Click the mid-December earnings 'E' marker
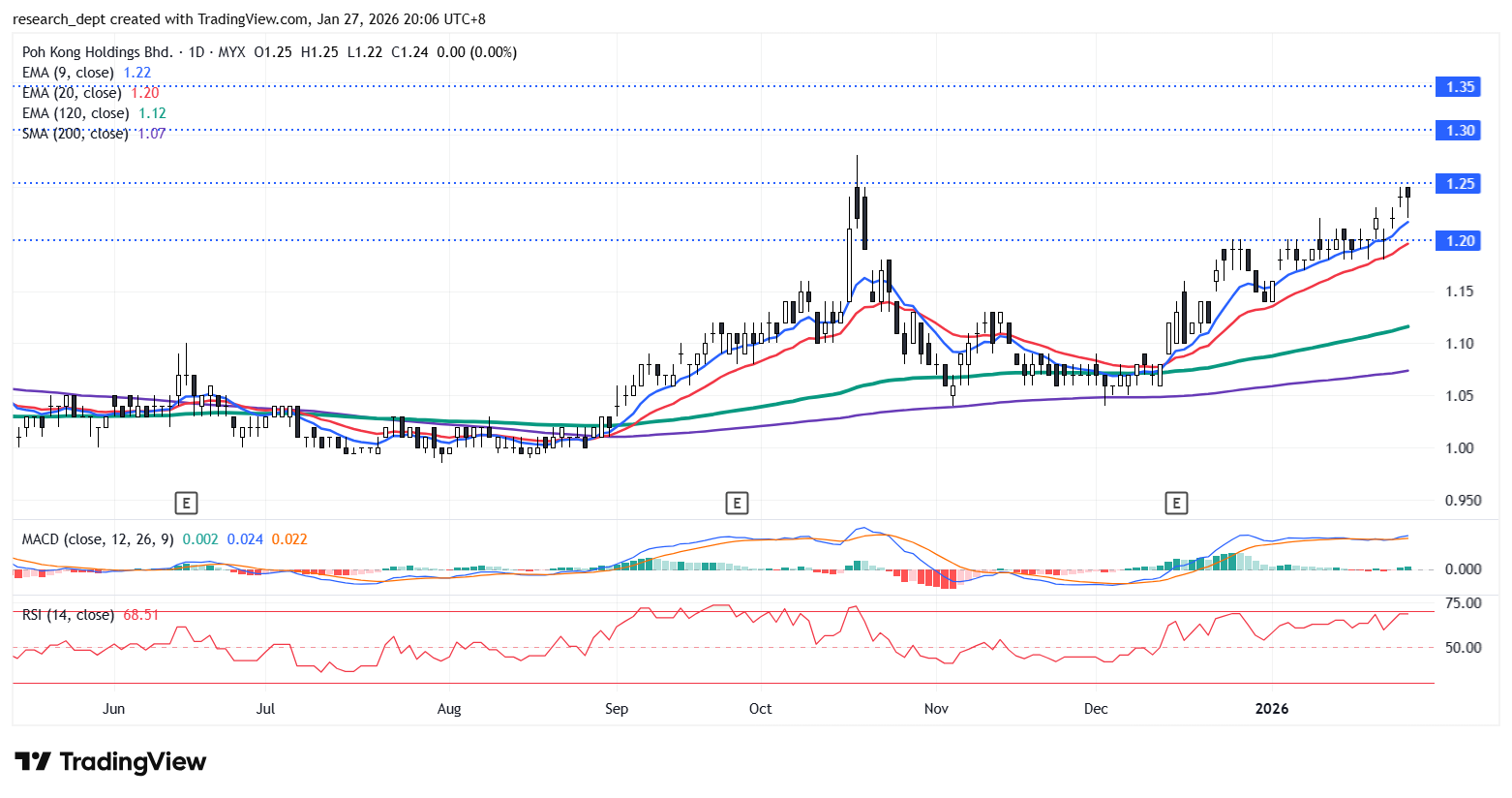This screenshot has height=798, width=1512. (1176, 503)
